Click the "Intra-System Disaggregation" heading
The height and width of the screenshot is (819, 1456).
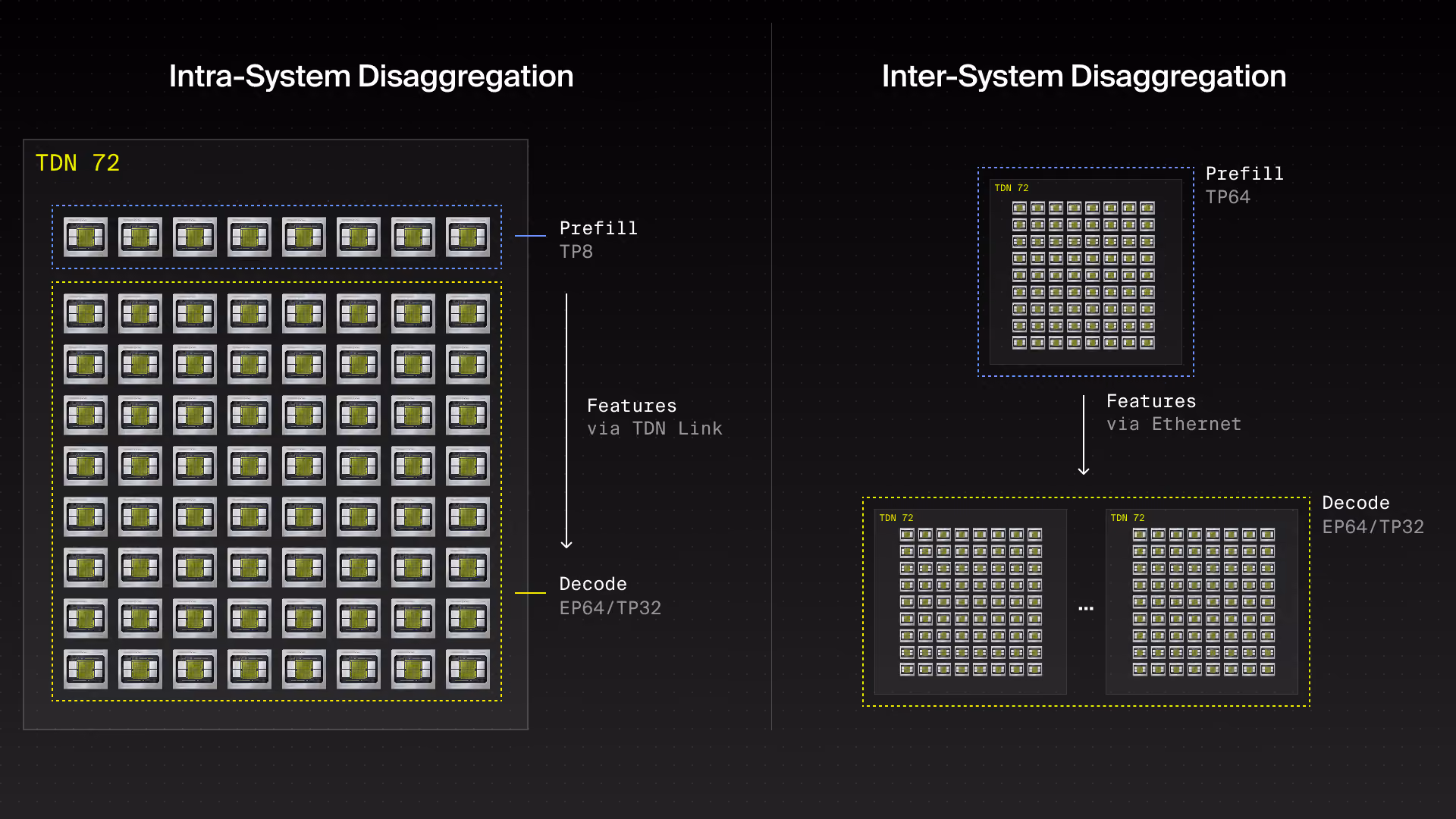371,77
